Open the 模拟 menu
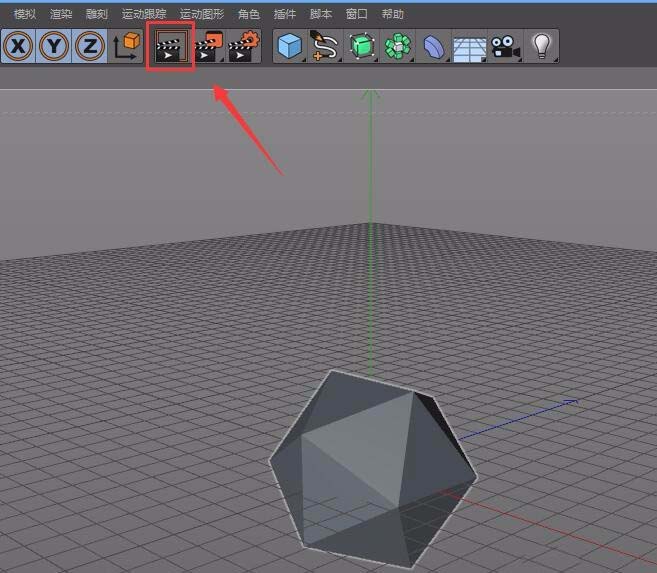This screenshot has height=573, width=657. (25, 14)
